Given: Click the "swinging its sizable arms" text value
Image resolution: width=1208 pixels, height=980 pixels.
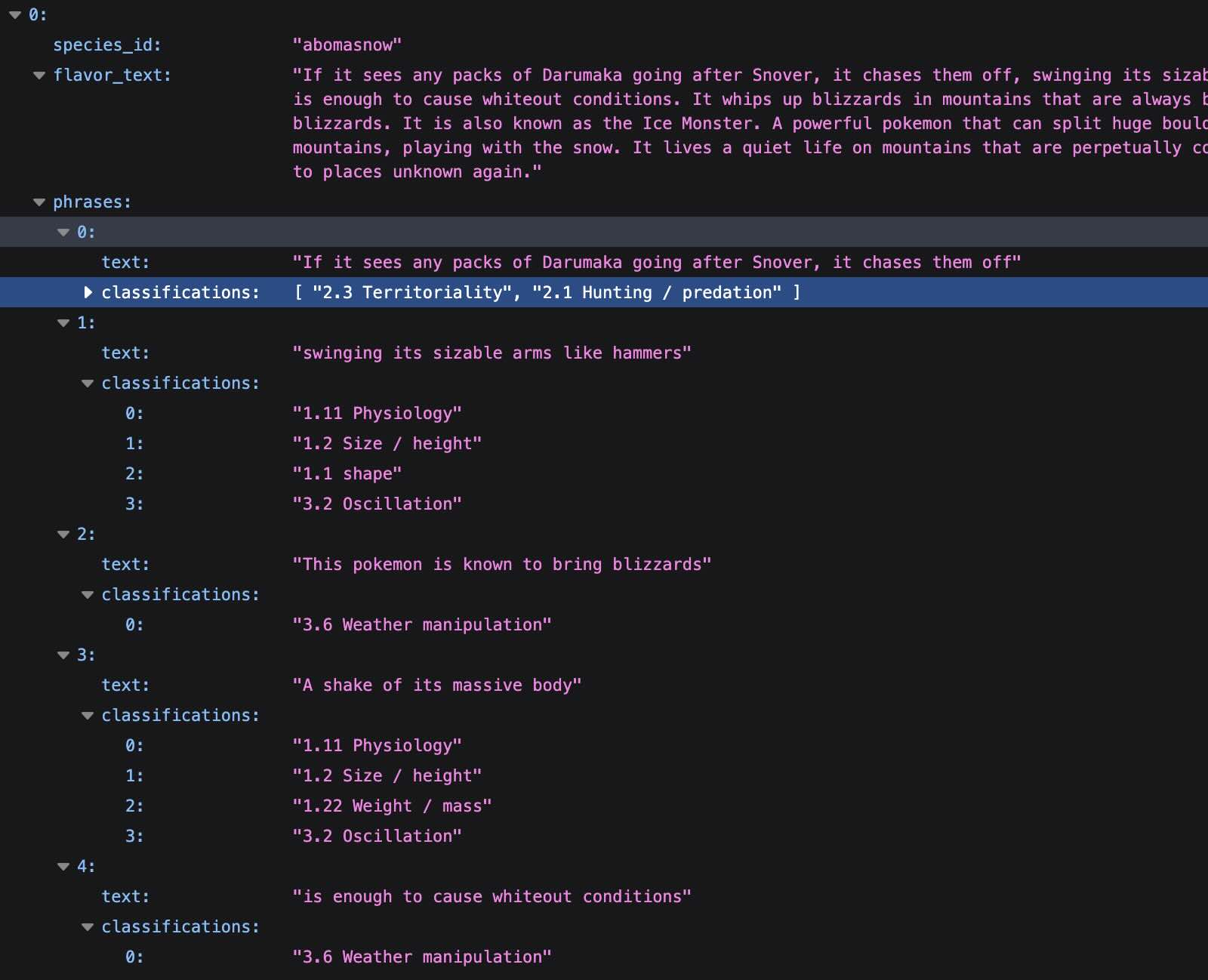Looking at the screenshot, I should tap(492, 353).
